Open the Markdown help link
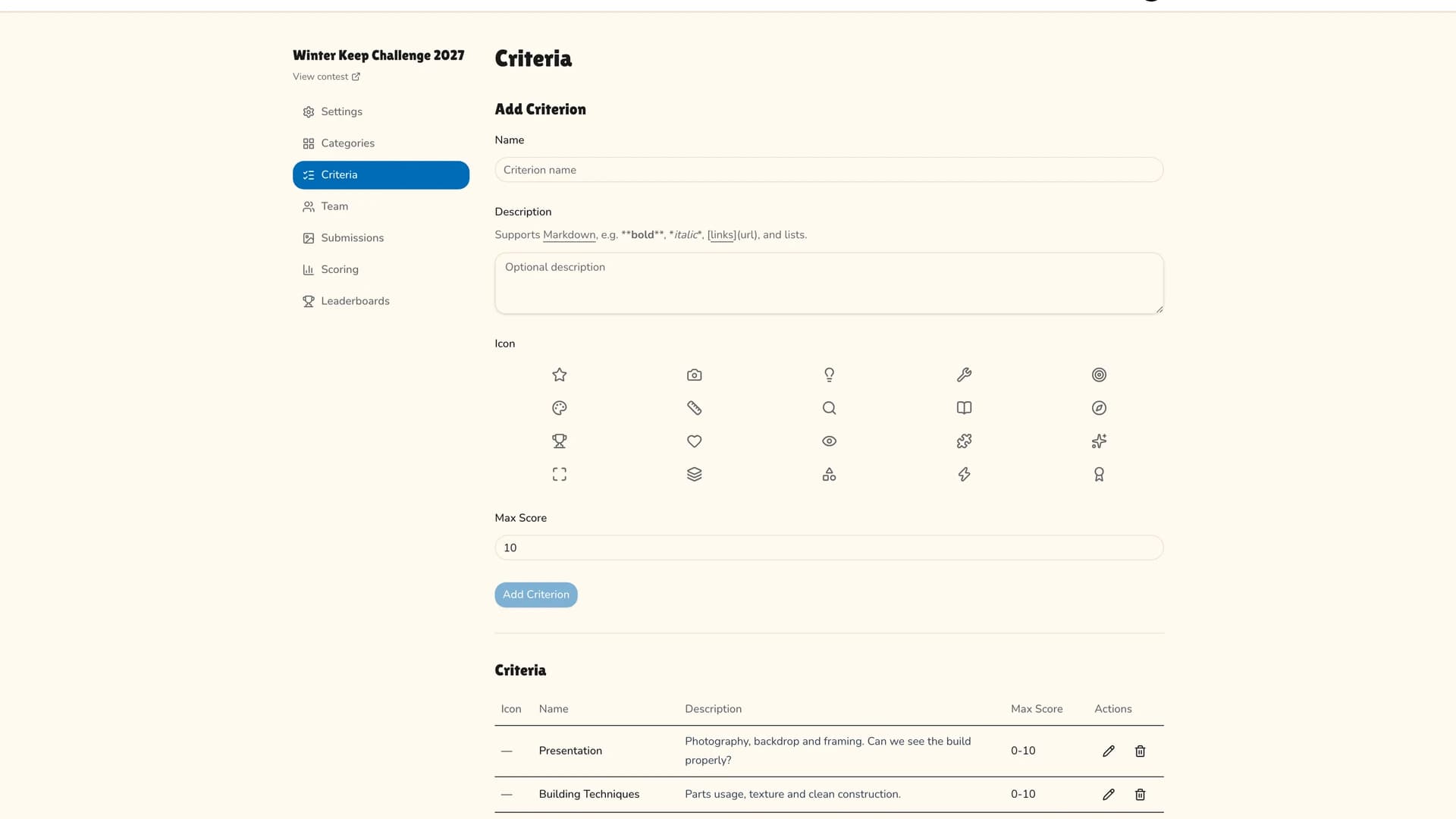1456x819 pixels. pyautogui.click(x=569, y=235)
